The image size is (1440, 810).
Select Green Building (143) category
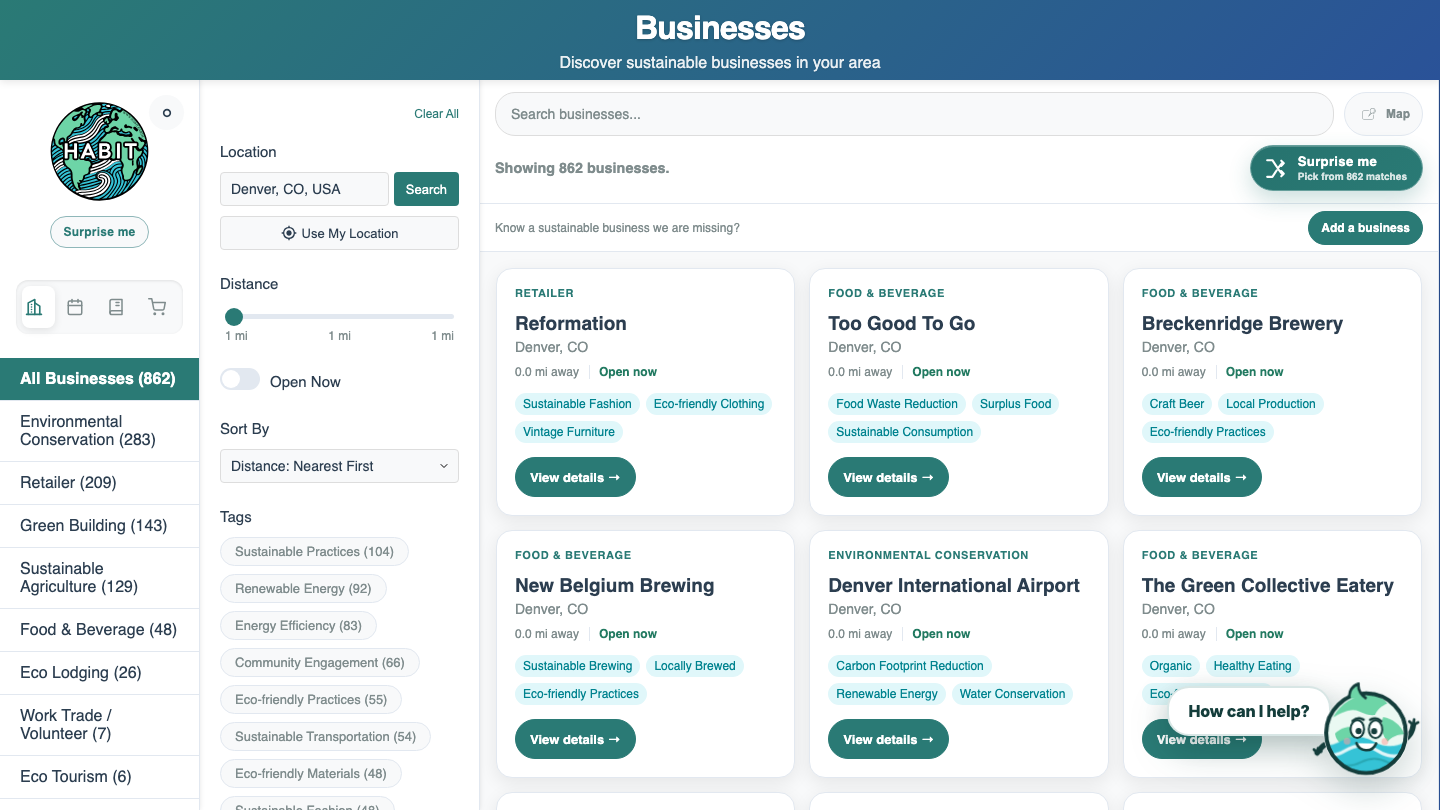pos(99,526)
